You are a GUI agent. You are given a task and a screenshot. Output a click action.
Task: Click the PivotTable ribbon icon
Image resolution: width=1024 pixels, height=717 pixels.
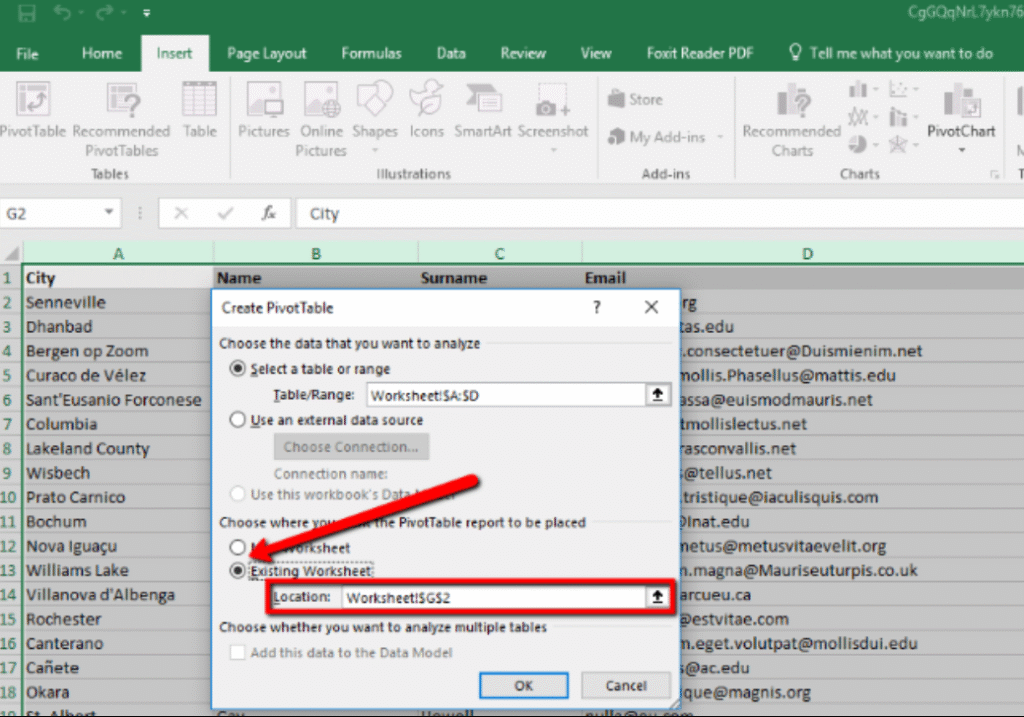click(x=33, y=110)
